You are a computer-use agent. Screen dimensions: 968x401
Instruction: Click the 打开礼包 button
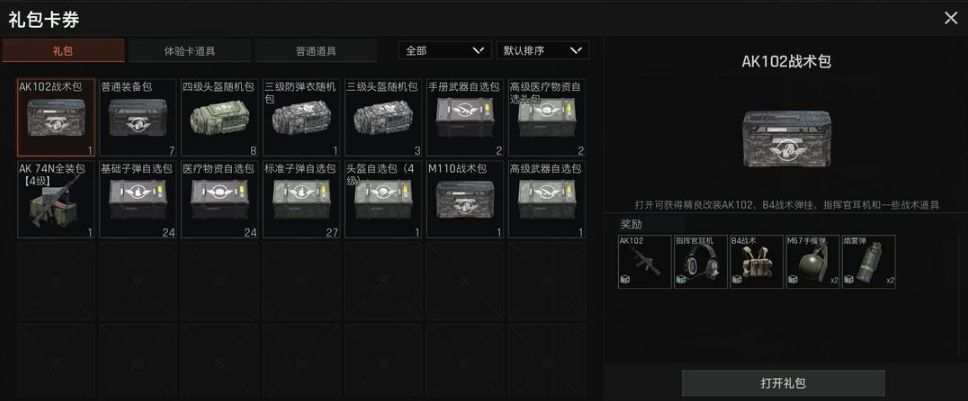[x=783, y=383]
